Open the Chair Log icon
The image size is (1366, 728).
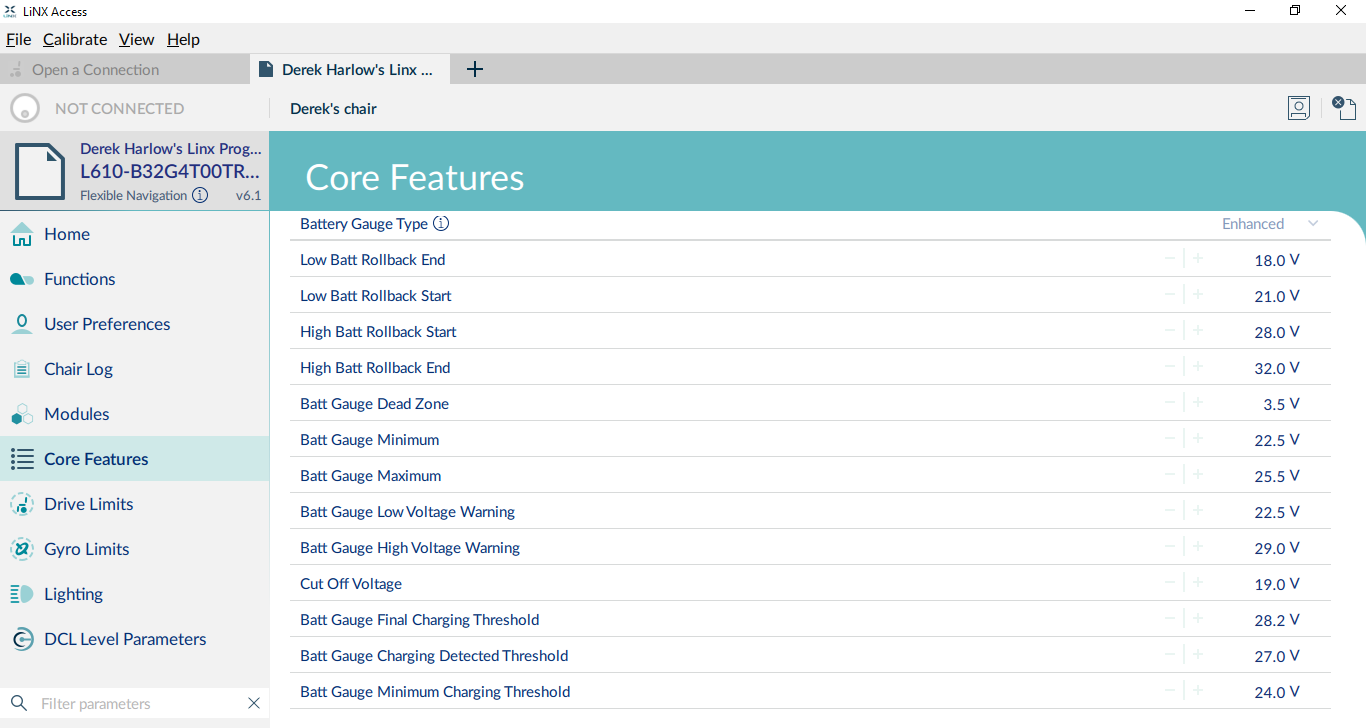click(x=21, y=369)
